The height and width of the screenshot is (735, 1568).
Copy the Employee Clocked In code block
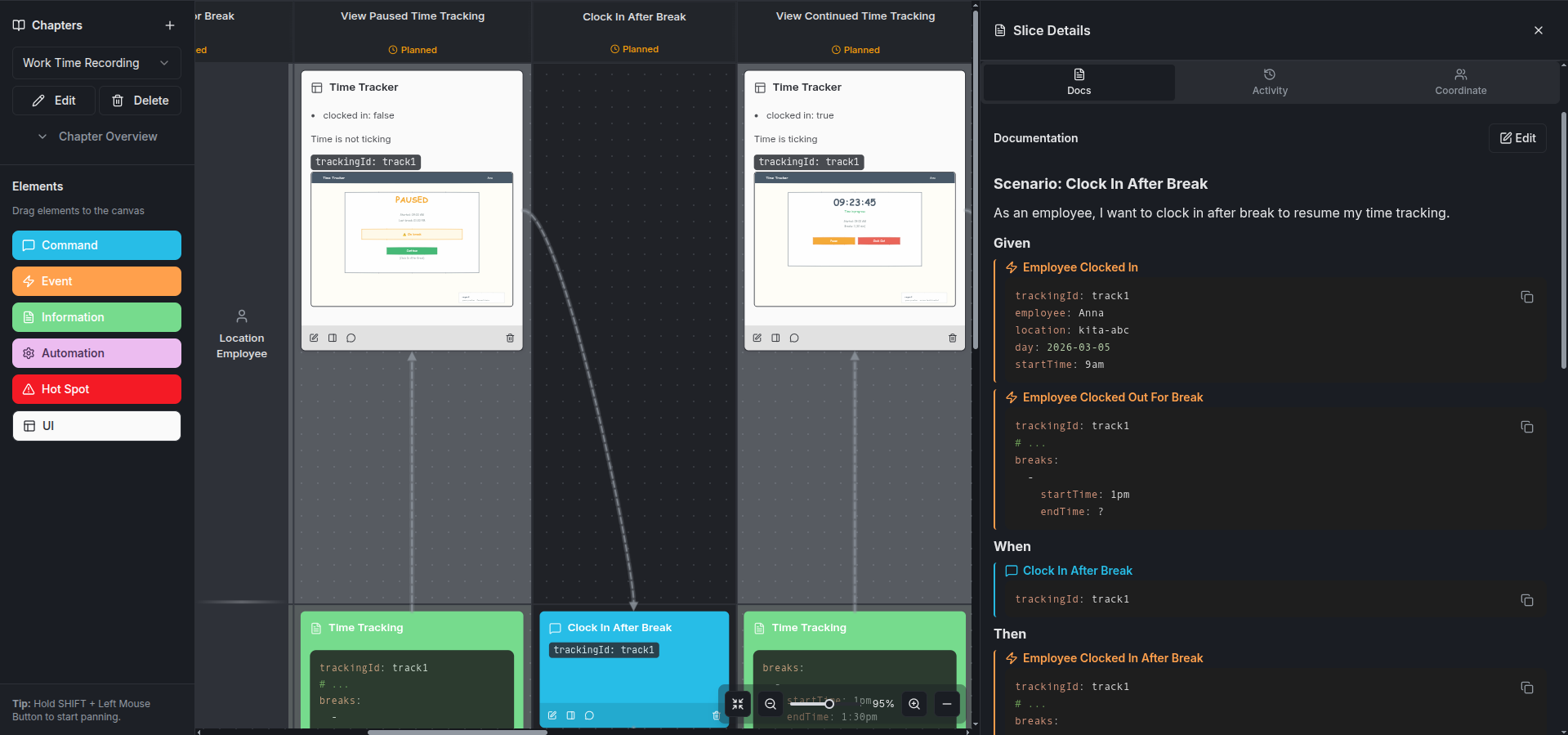pyautogui.click(x=1526, y=297)
